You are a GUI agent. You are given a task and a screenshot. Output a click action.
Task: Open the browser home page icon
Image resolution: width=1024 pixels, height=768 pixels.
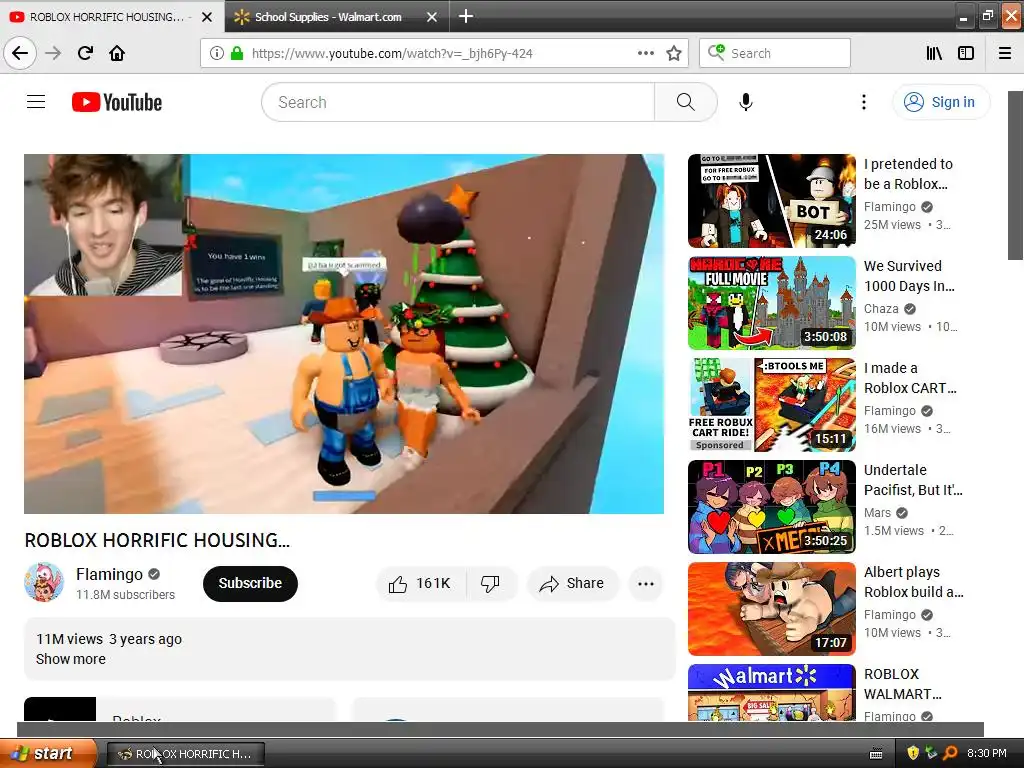[117, 53]
